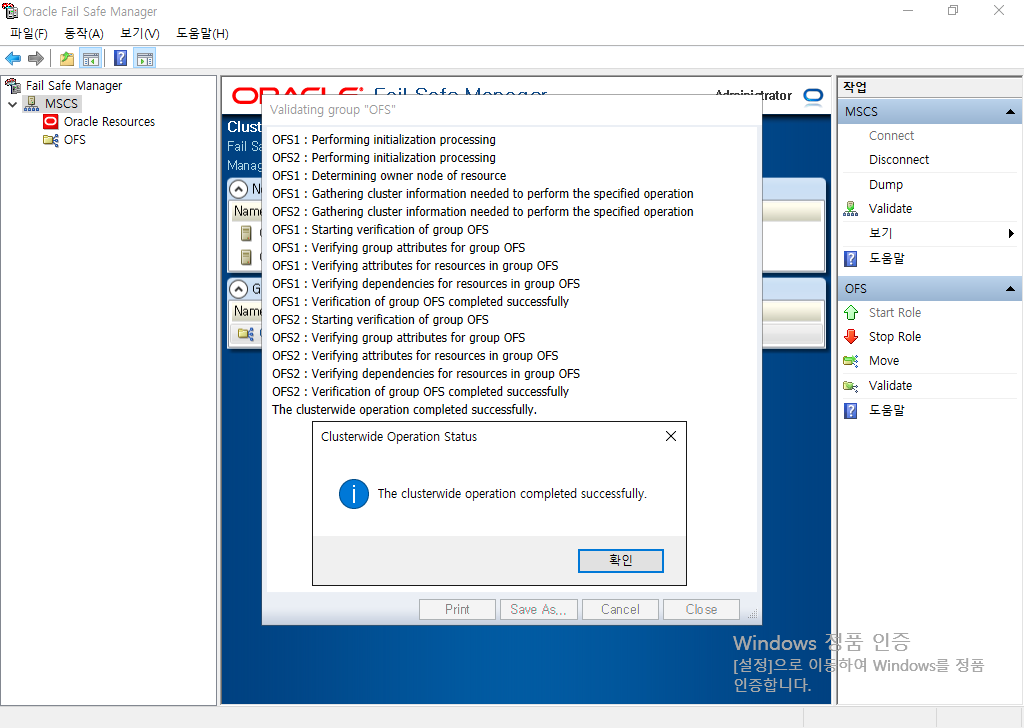Viewport: 1024px width, 728px height.
Task: Open the 동작(A) menu
Action: point(84,33)
